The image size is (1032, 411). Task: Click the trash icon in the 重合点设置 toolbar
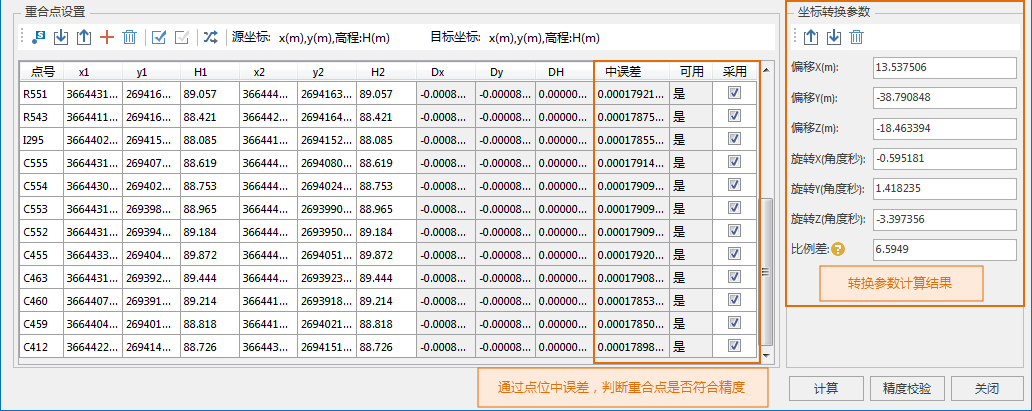point(129,37)
